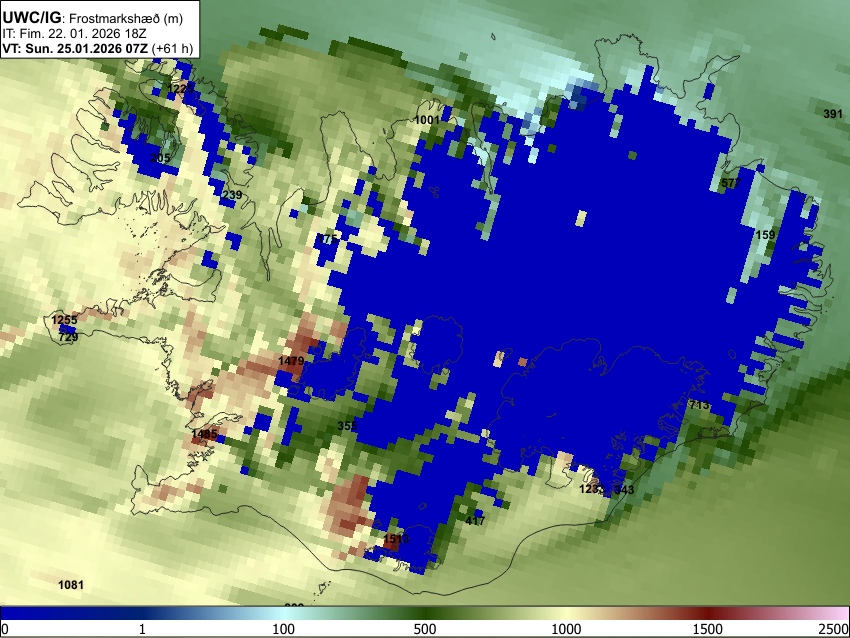Click the map value 1255

click(65, 320)
